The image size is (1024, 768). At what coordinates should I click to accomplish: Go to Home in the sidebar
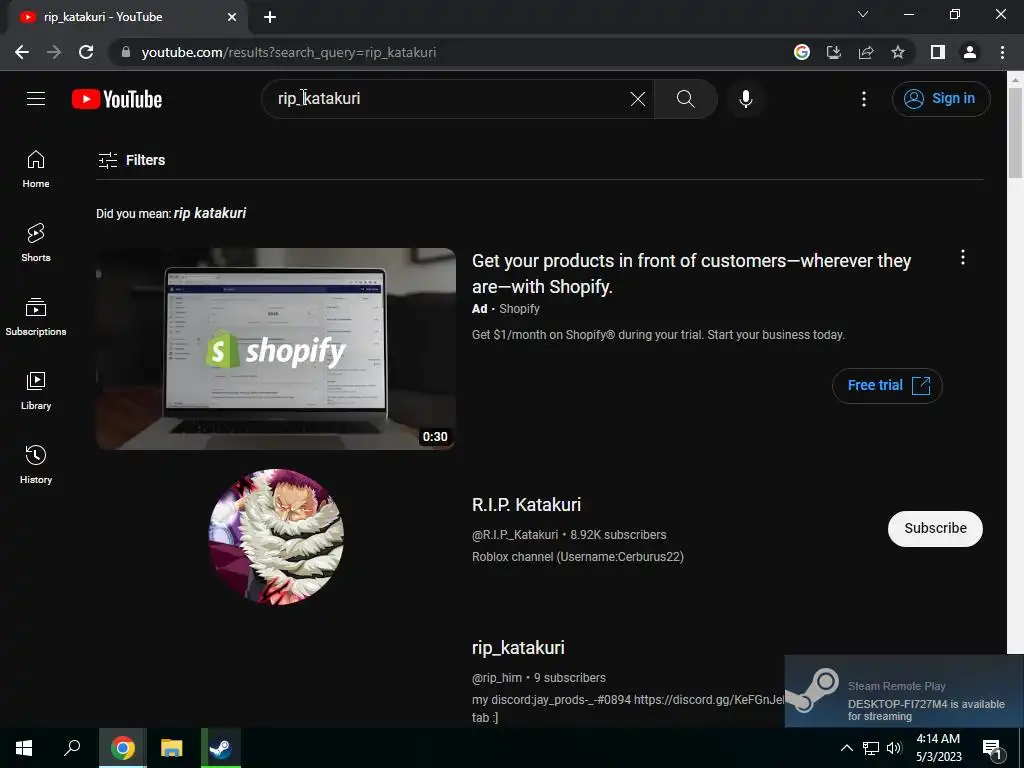coord(36,169)
